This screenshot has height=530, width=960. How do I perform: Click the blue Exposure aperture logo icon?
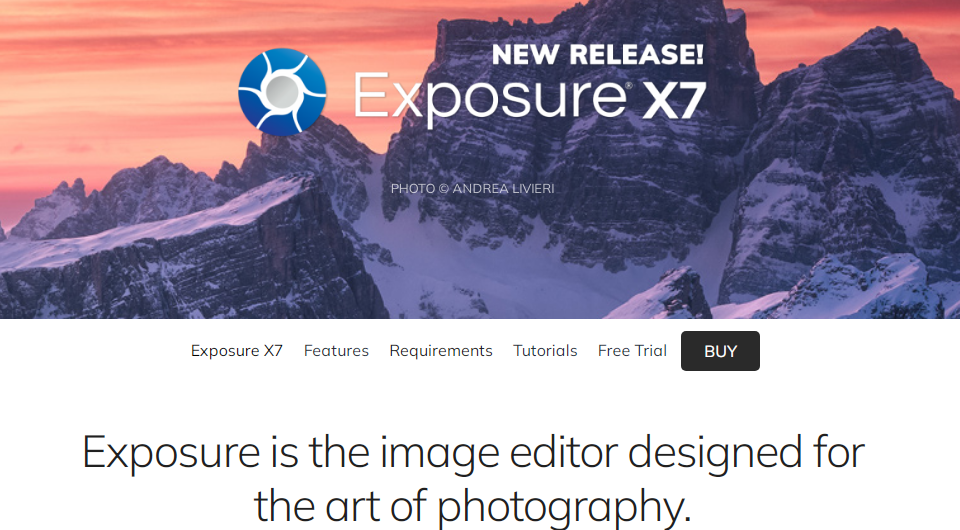pyautogui.click(x=282, y=92)
